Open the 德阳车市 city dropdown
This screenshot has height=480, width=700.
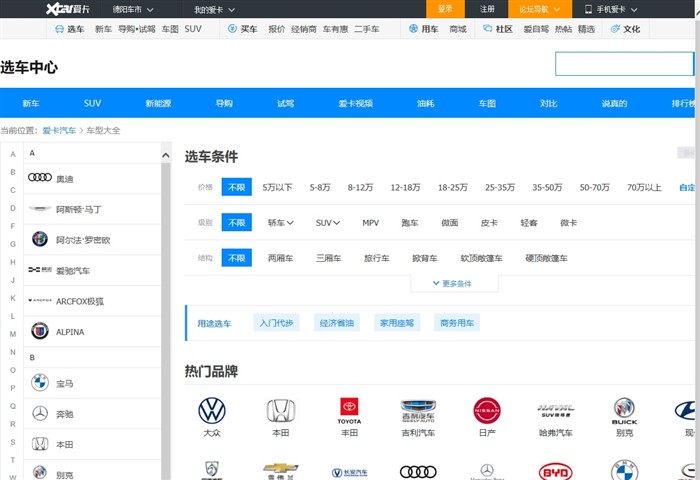(x=133, y=9)
